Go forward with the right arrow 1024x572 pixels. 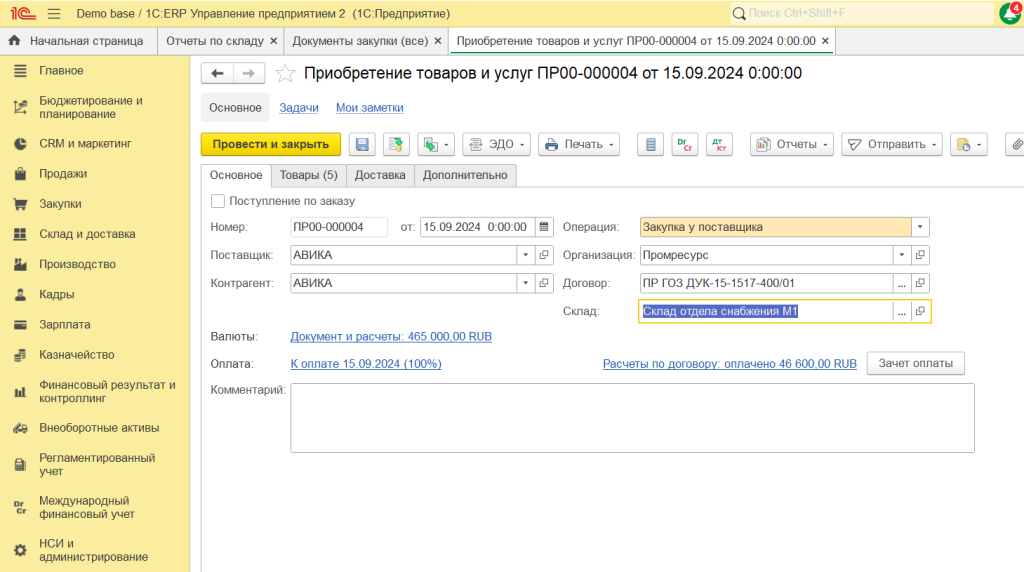point(249,73)
